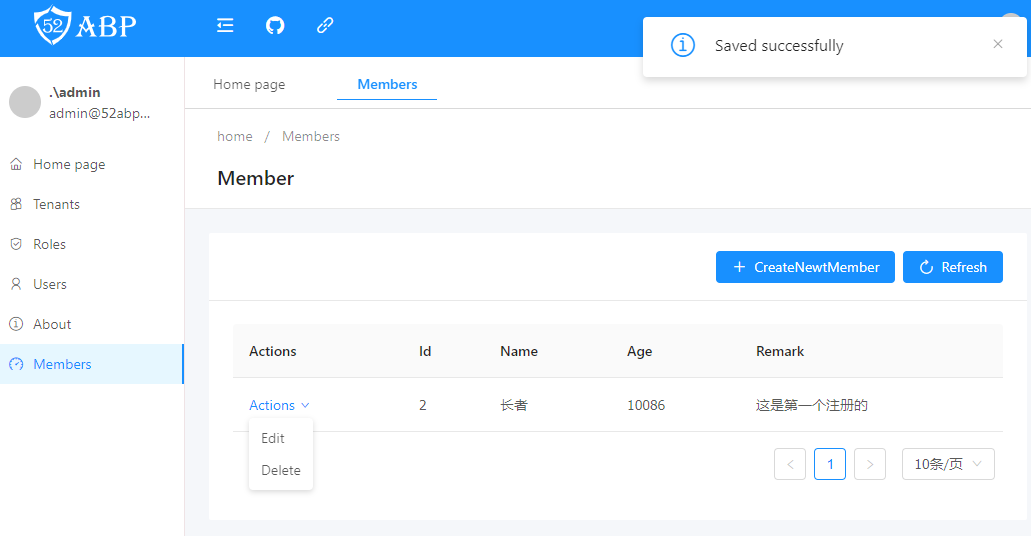This screenshot has width=1031, height=536.
Task: Collapse the sidebar using the menu-fold icon
Action: click(x=225, y=26)
